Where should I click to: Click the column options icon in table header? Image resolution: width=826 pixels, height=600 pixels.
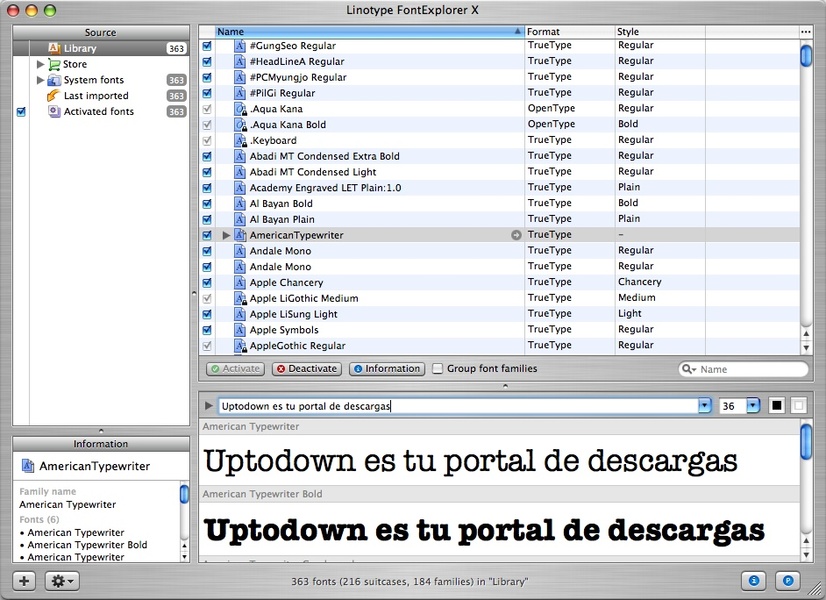click(x=806, y=32)
